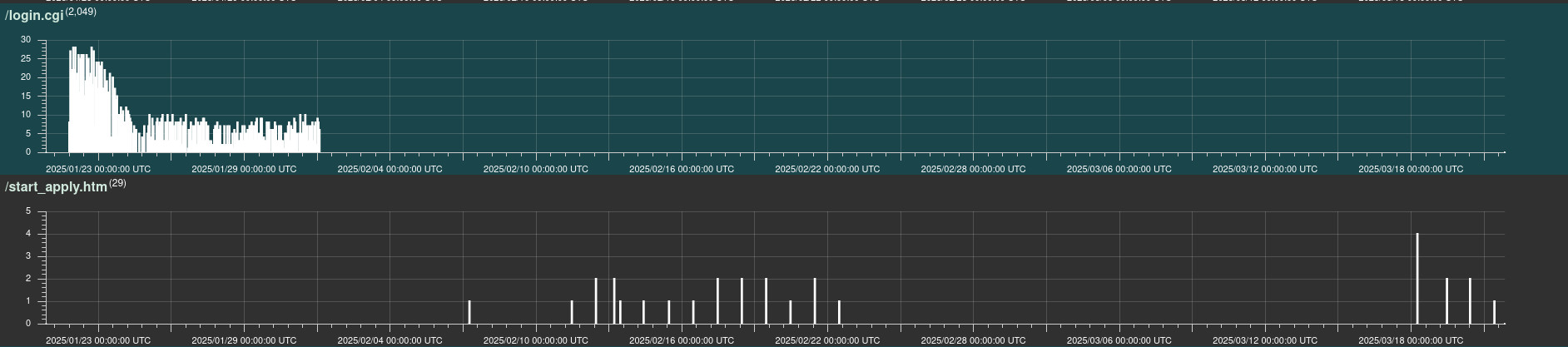
Task: Click 2025/03/06 label under start_apply.htm chart
Action: pos(1119,340)
